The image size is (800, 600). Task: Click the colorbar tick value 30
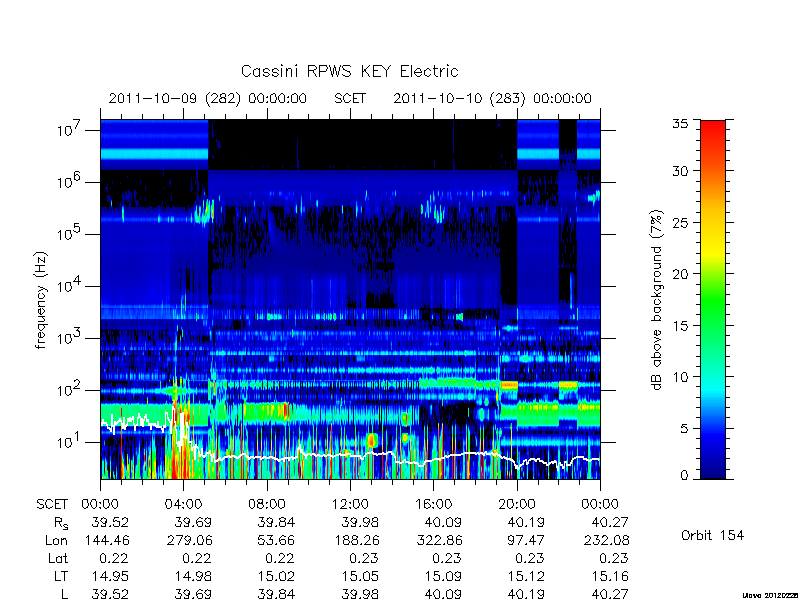coord(681,170)
